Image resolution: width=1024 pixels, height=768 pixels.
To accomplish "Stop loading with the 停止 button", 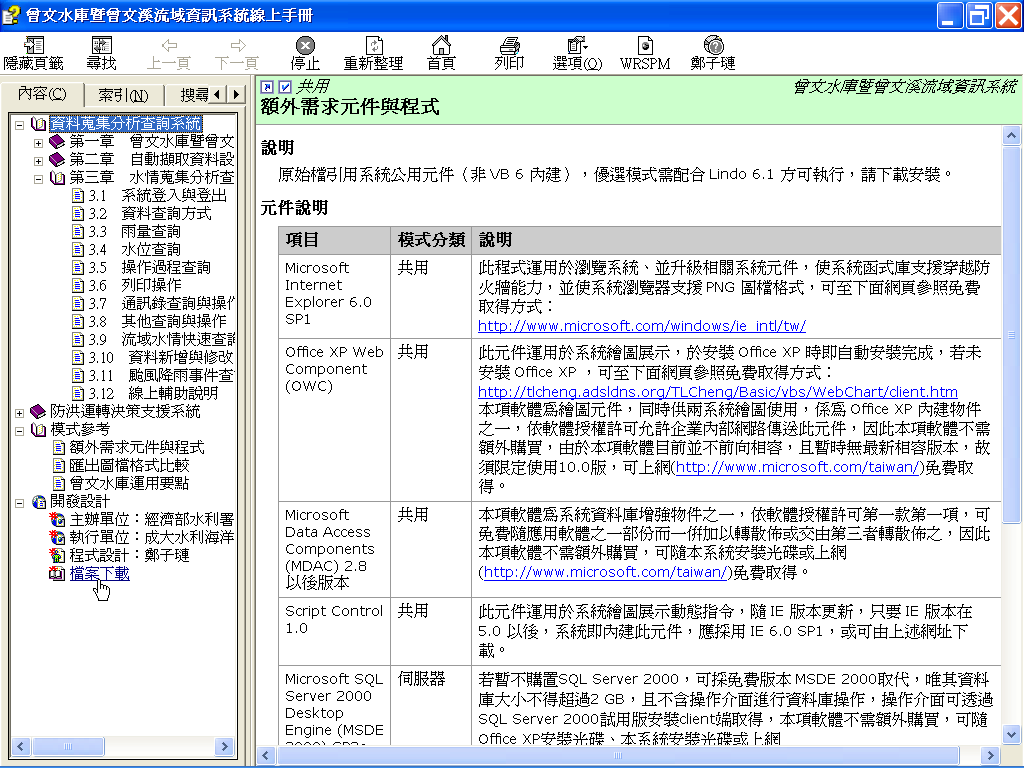I will click(x=305, y=53).
